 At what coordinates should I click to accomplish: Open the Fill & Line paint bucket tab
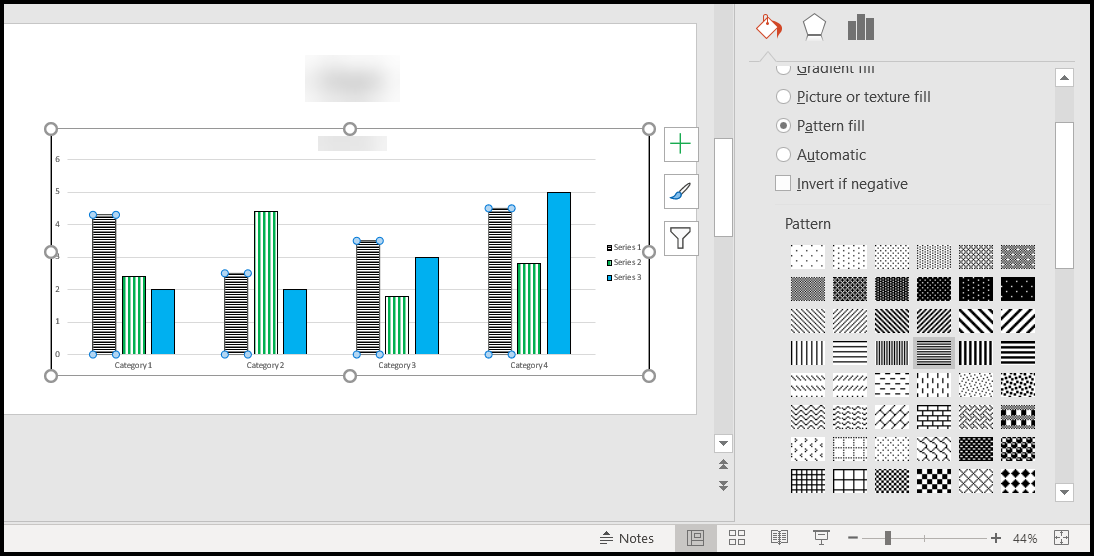click(x=768, y=28)
